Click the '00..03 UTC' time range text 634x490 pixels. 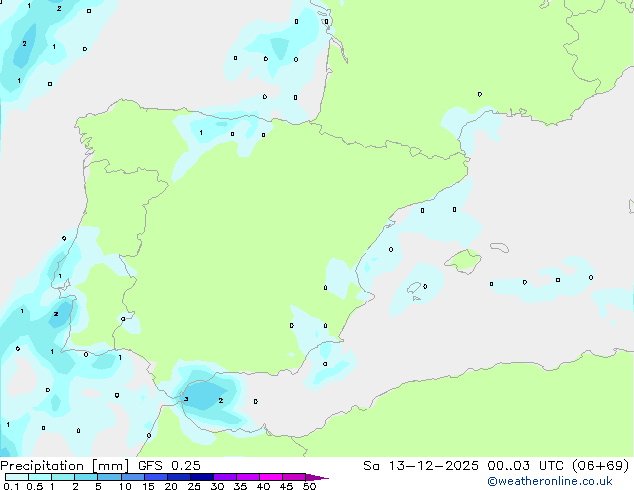click(x=525, y=466)
